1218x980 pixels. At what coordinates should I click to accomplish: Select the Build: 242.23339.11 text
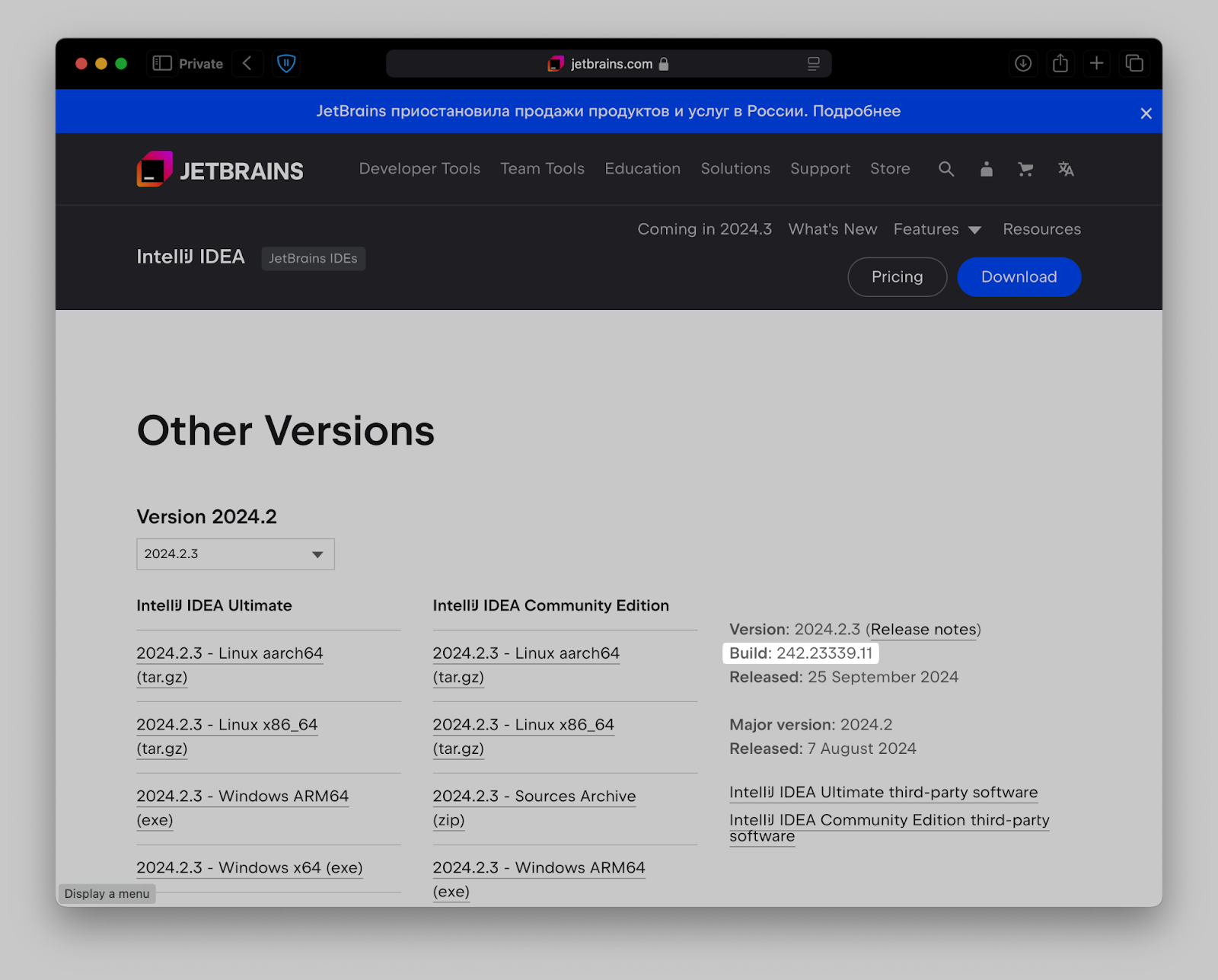(801, 653)
